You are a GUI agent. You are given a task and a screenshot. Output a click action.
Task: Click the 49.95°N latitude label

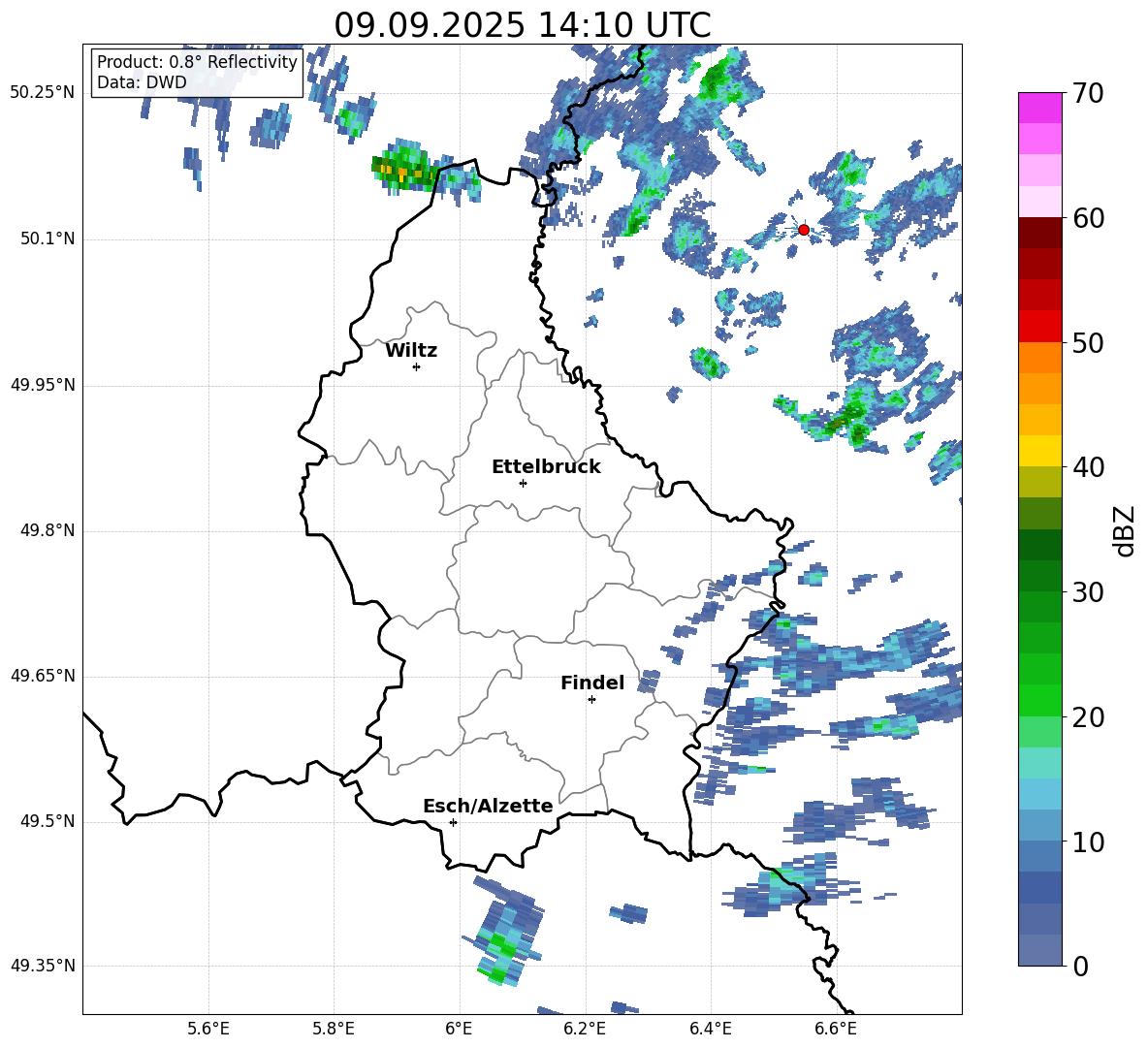(x=43, y=385)
